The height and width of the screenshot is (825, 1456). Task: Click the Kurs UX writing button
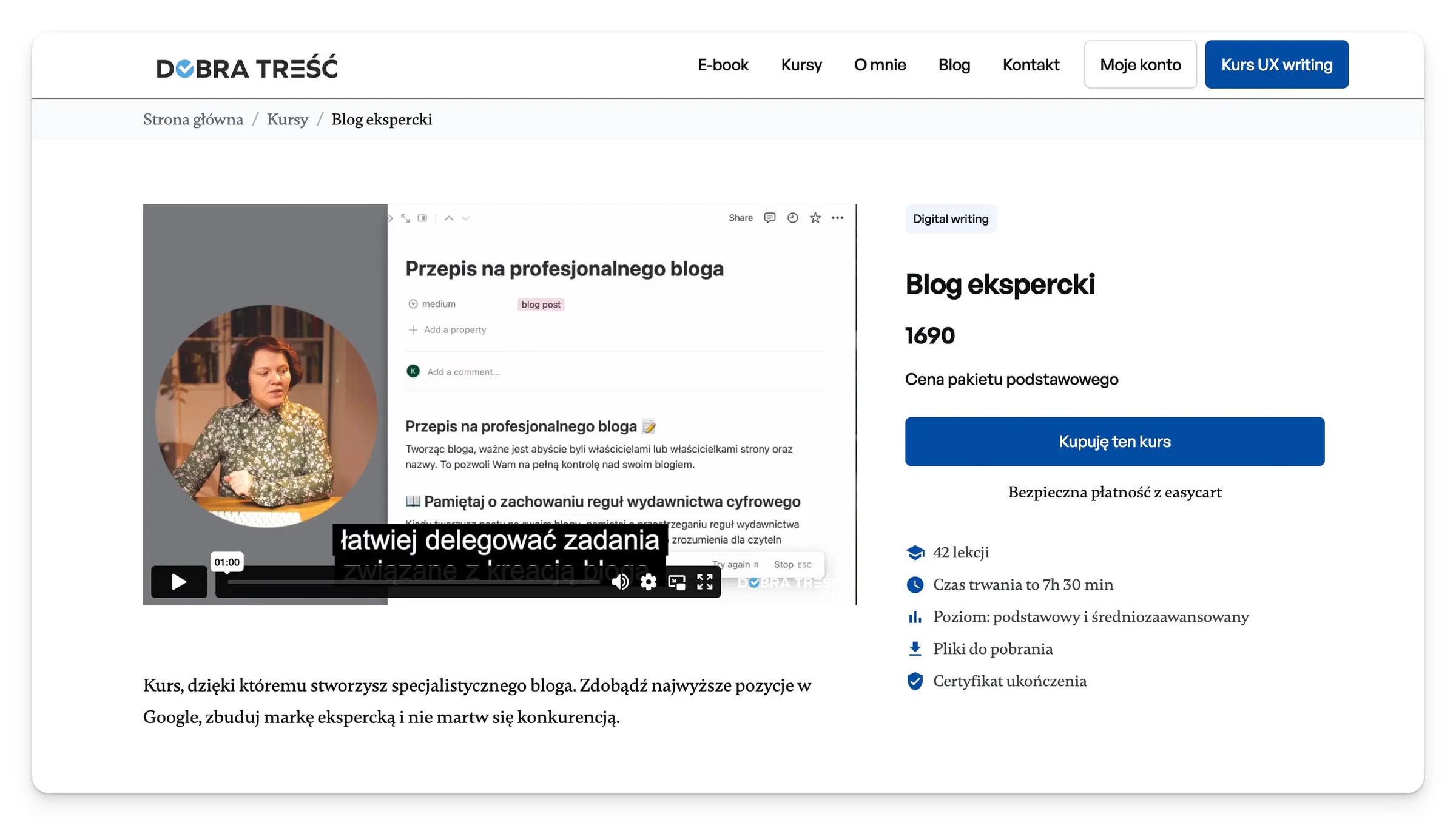click(1276, 64)
